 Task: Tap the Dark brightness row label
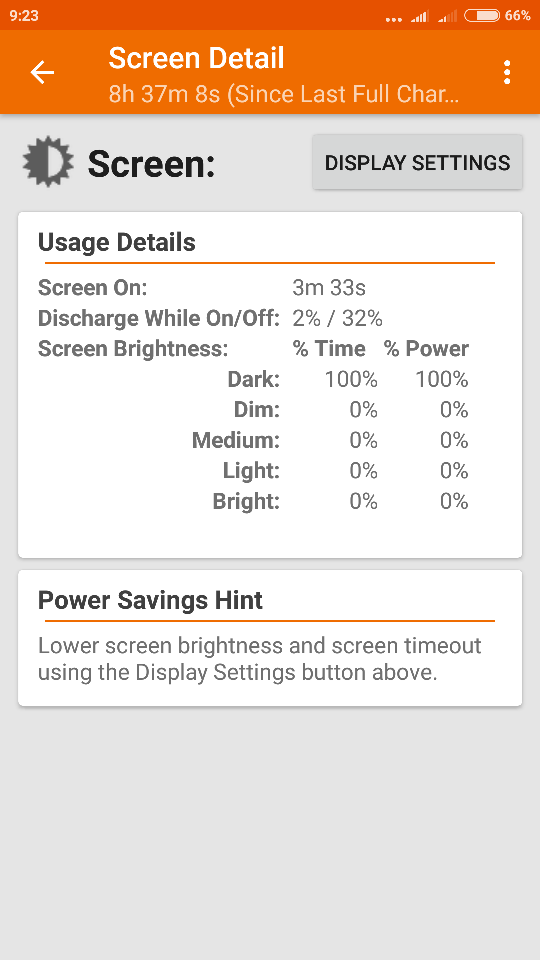253,380
